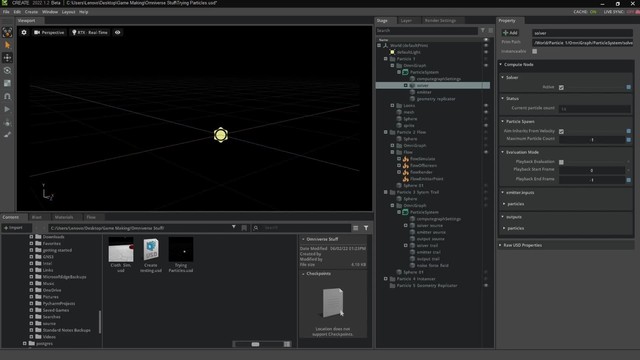Open the physics tool above the brush icon
The width and height of the screenshot is (640, 360).
click(x=7, y=122)
